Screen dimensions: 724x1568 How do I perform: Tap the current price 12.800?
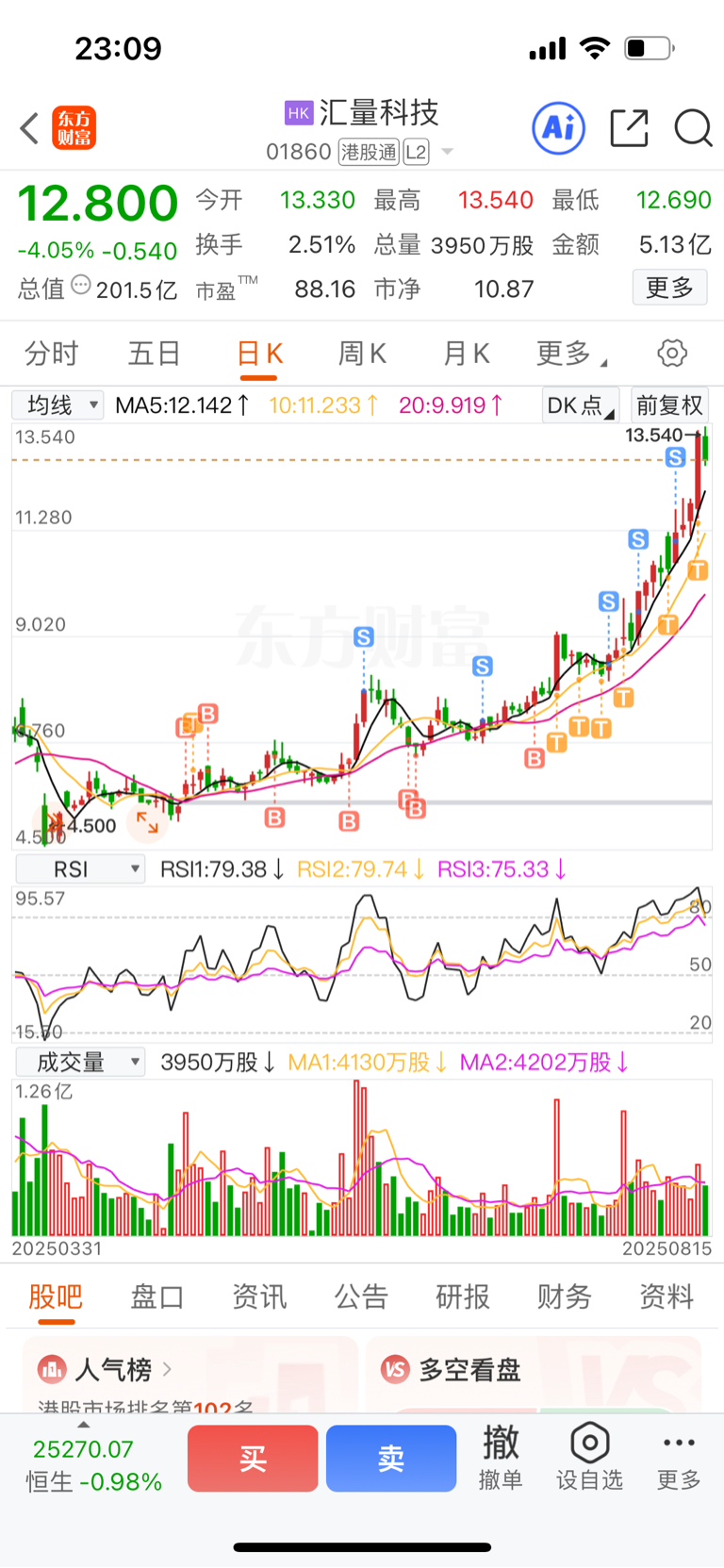[98, 204]
